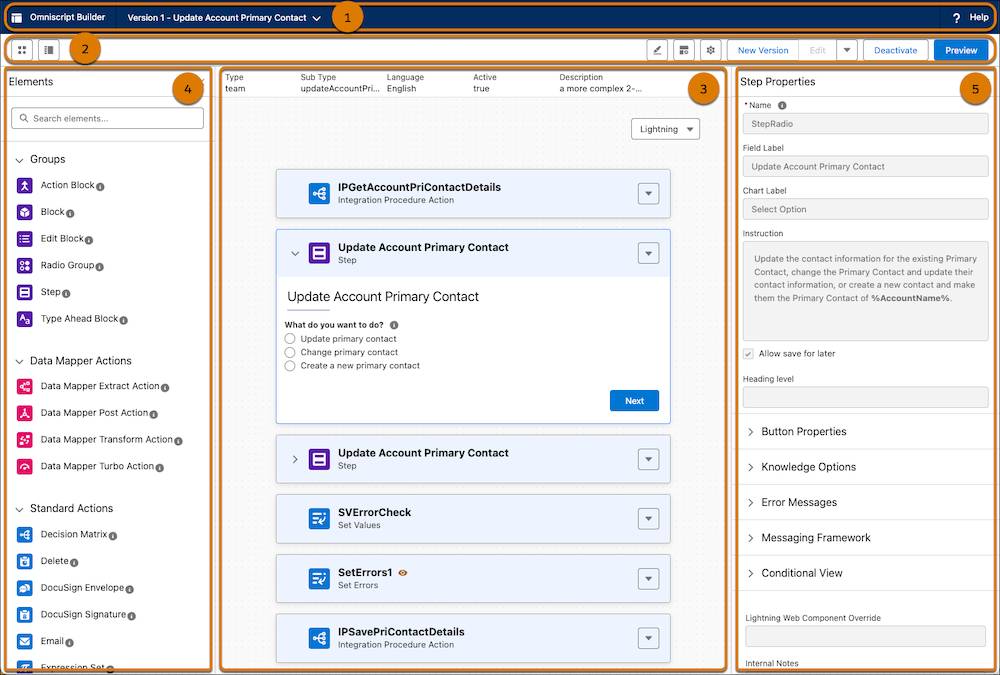The width and height of the screenshot is (1000, 675).
Task: Choose the Radio Group element icon
Action: [24, 266]
